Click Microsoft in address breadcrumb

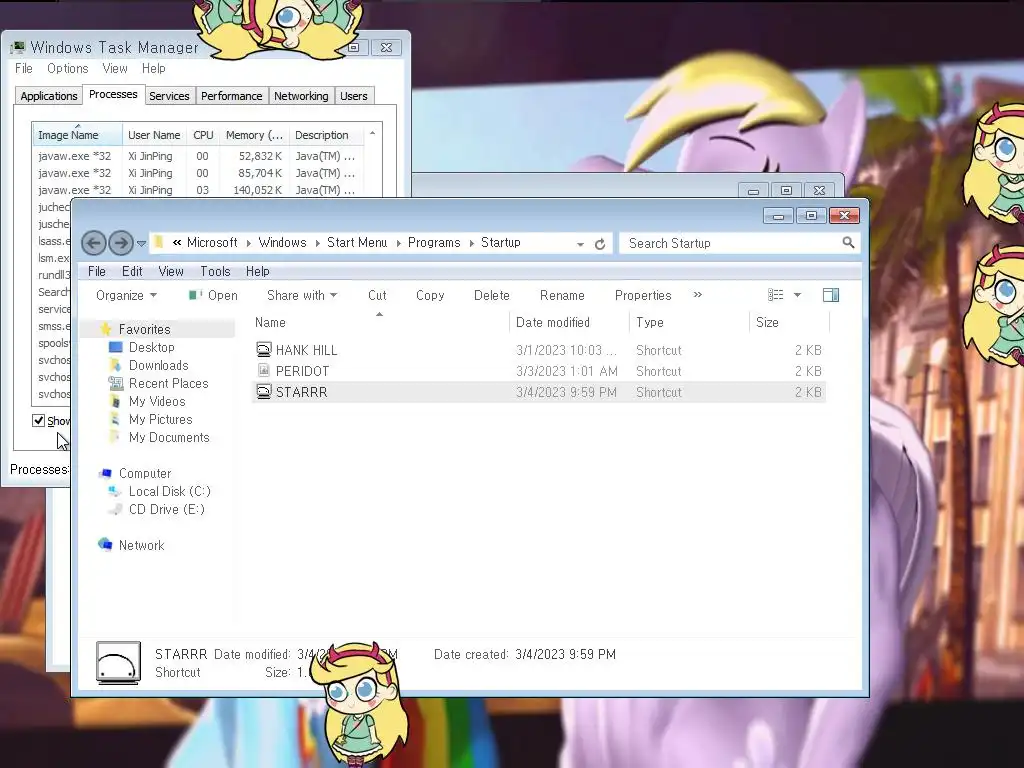tap(212, 242)
